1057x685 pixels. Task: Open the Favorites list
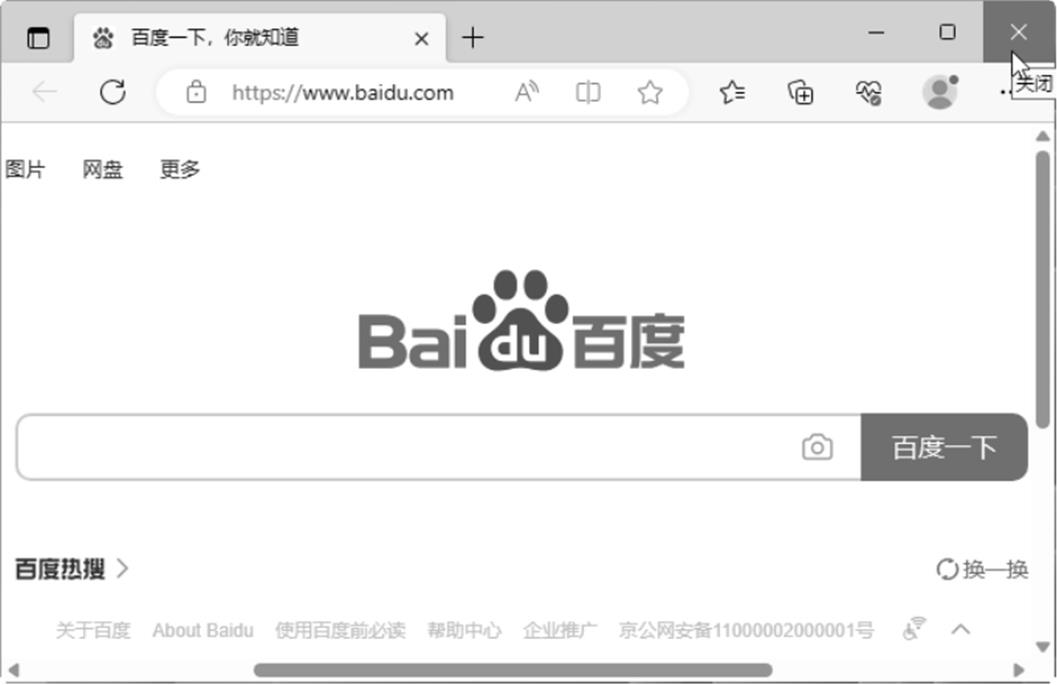point(732,92)
